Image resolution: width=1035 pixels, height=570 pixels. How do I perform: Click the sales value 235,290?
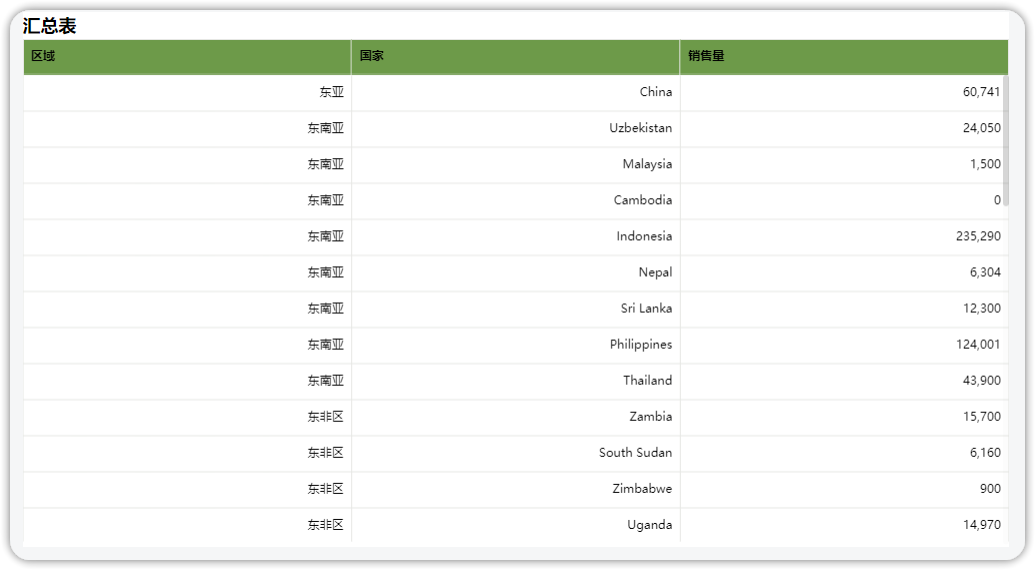(x=978, y=236)
